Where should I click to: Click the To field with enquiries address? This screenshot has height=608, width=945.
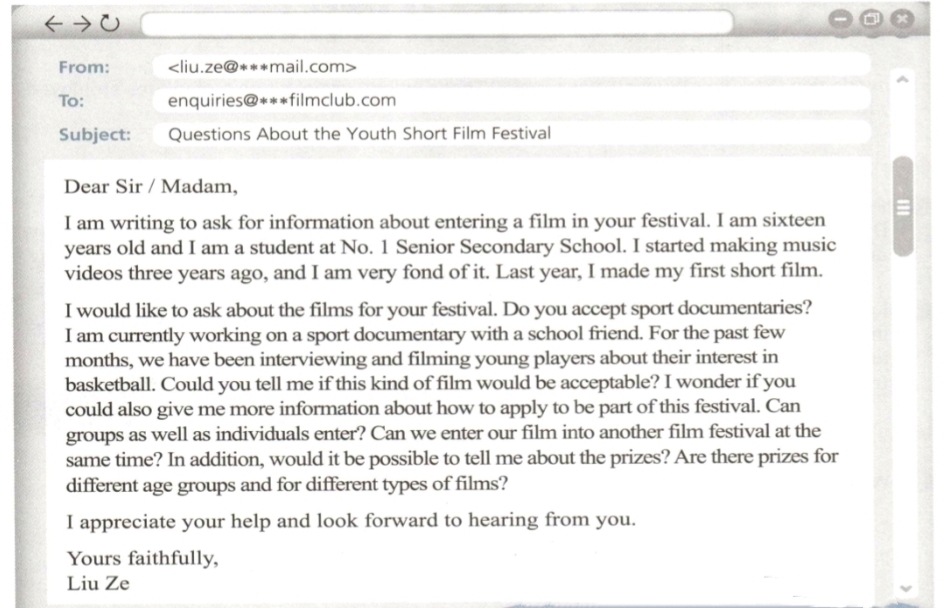coord(282,100)
